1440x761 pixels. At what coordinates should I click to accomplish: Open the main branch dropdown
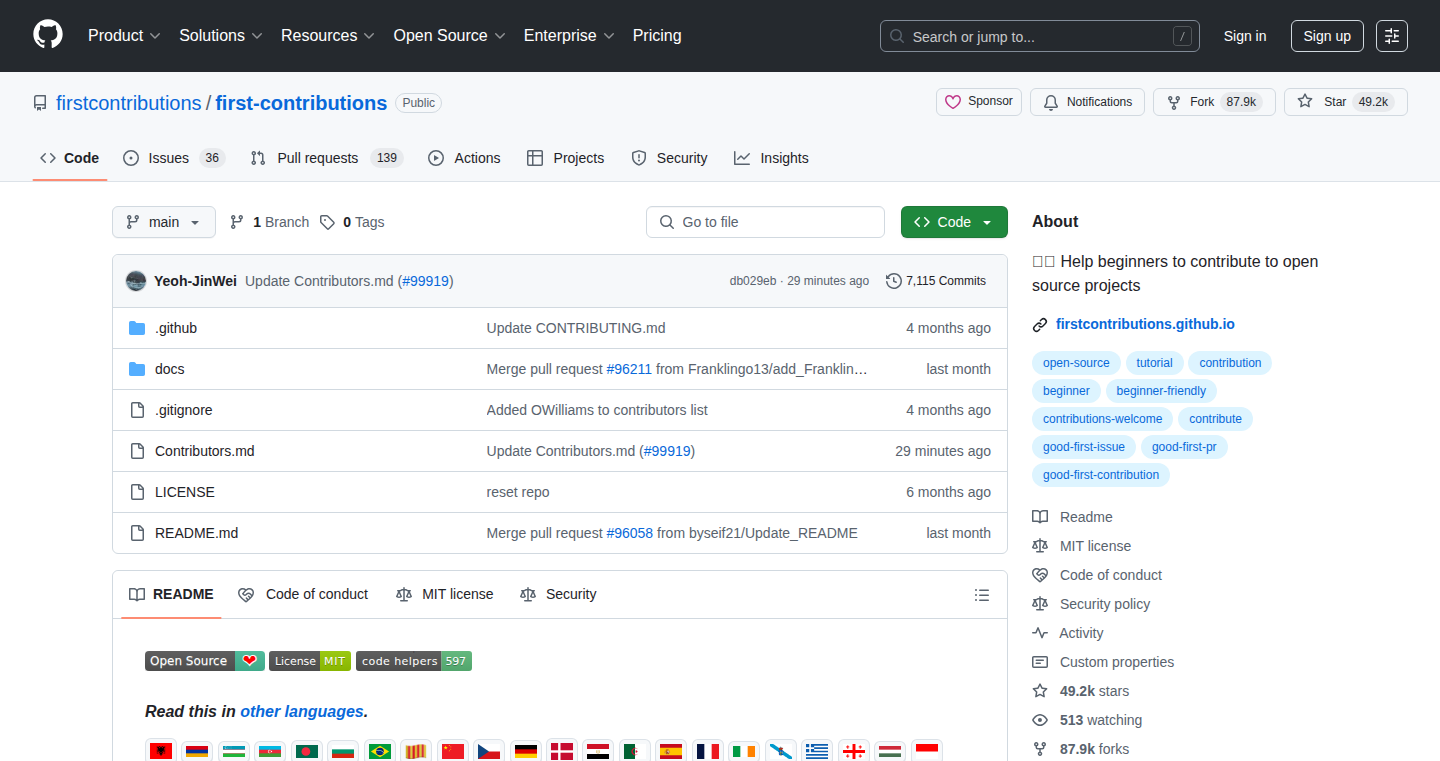point(164,222)
